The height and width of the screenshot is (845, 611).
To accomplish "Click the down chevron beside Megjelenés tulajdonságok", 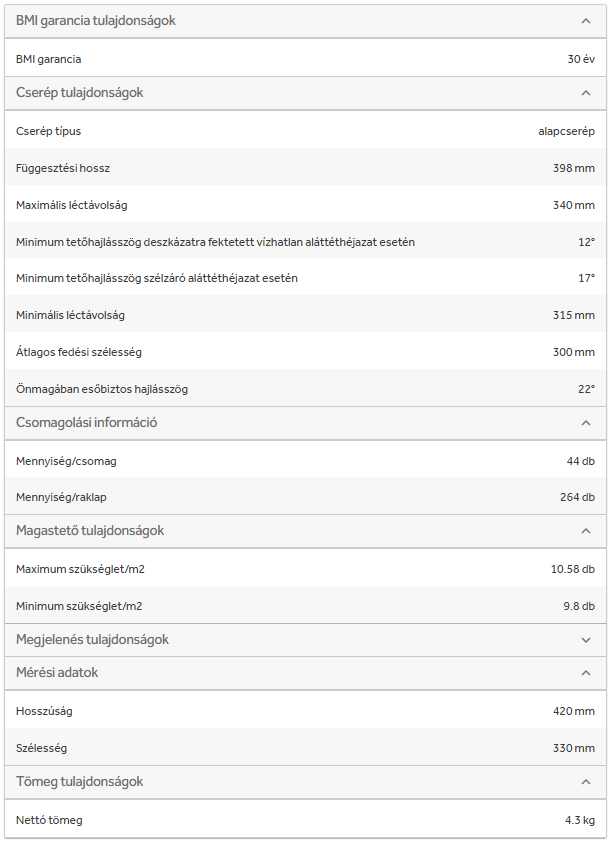I will point(586,640).
